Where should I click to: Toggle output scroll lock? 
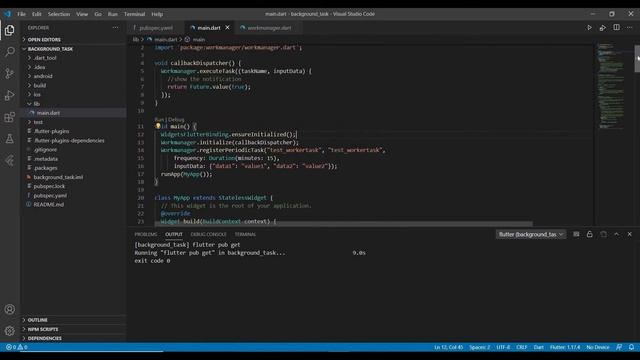(x=589, y=234)
